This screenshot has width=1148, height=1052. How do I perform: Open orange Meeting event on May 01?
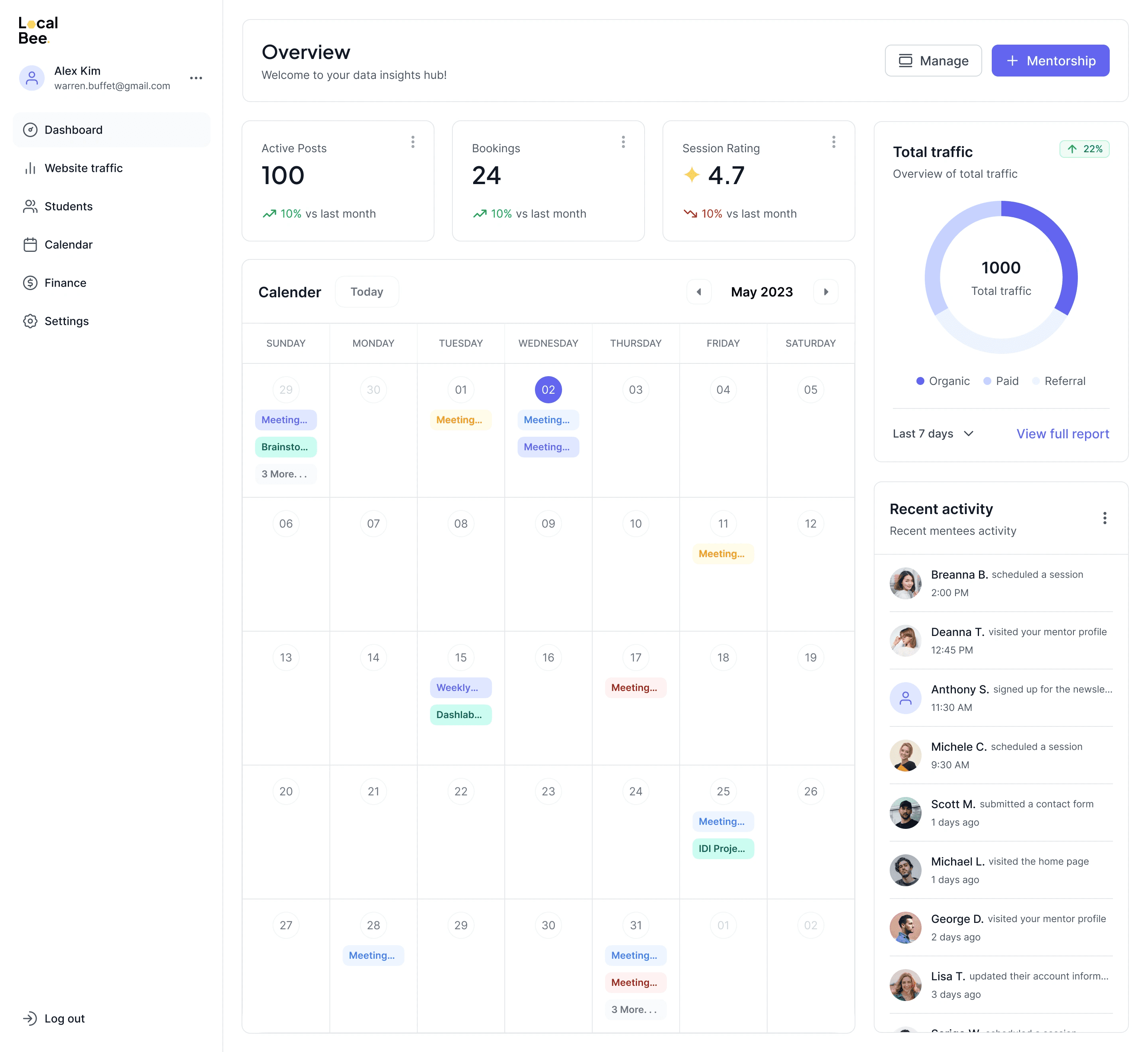pyautogui.click(x=460, y=420)
